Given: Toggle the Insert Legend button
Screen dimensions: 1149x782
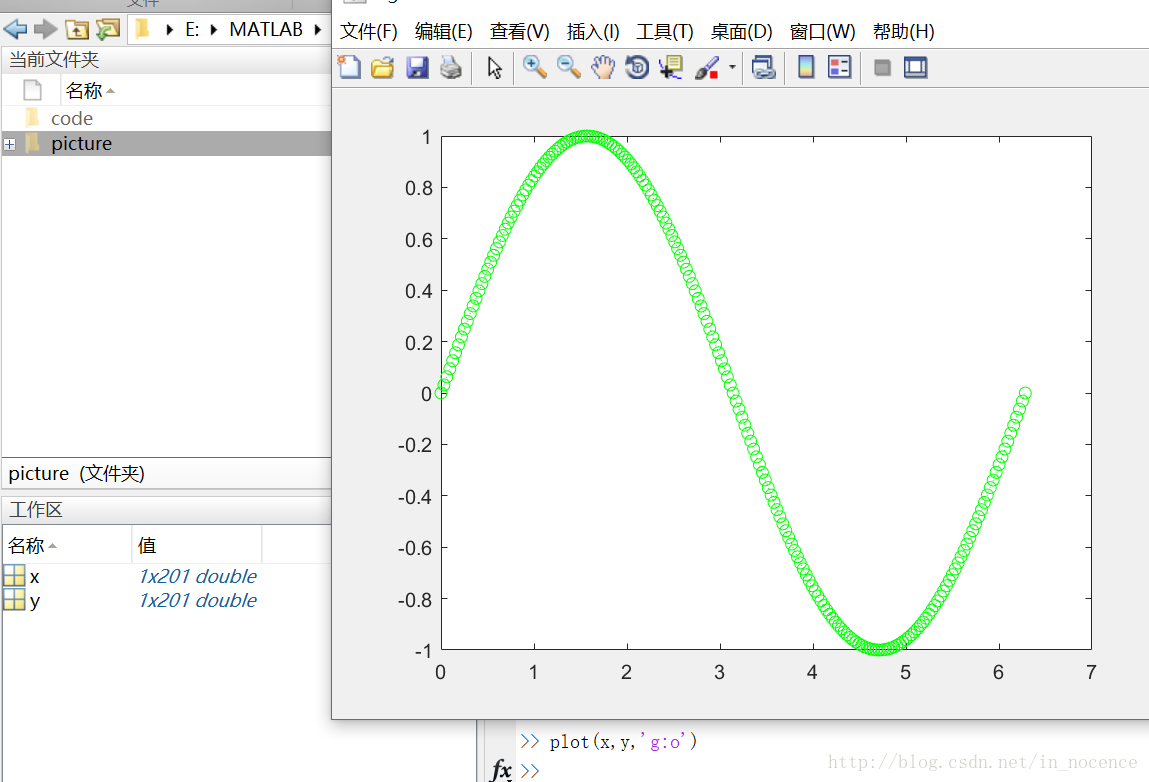Looking at the screenshot, I should (840, 68).
